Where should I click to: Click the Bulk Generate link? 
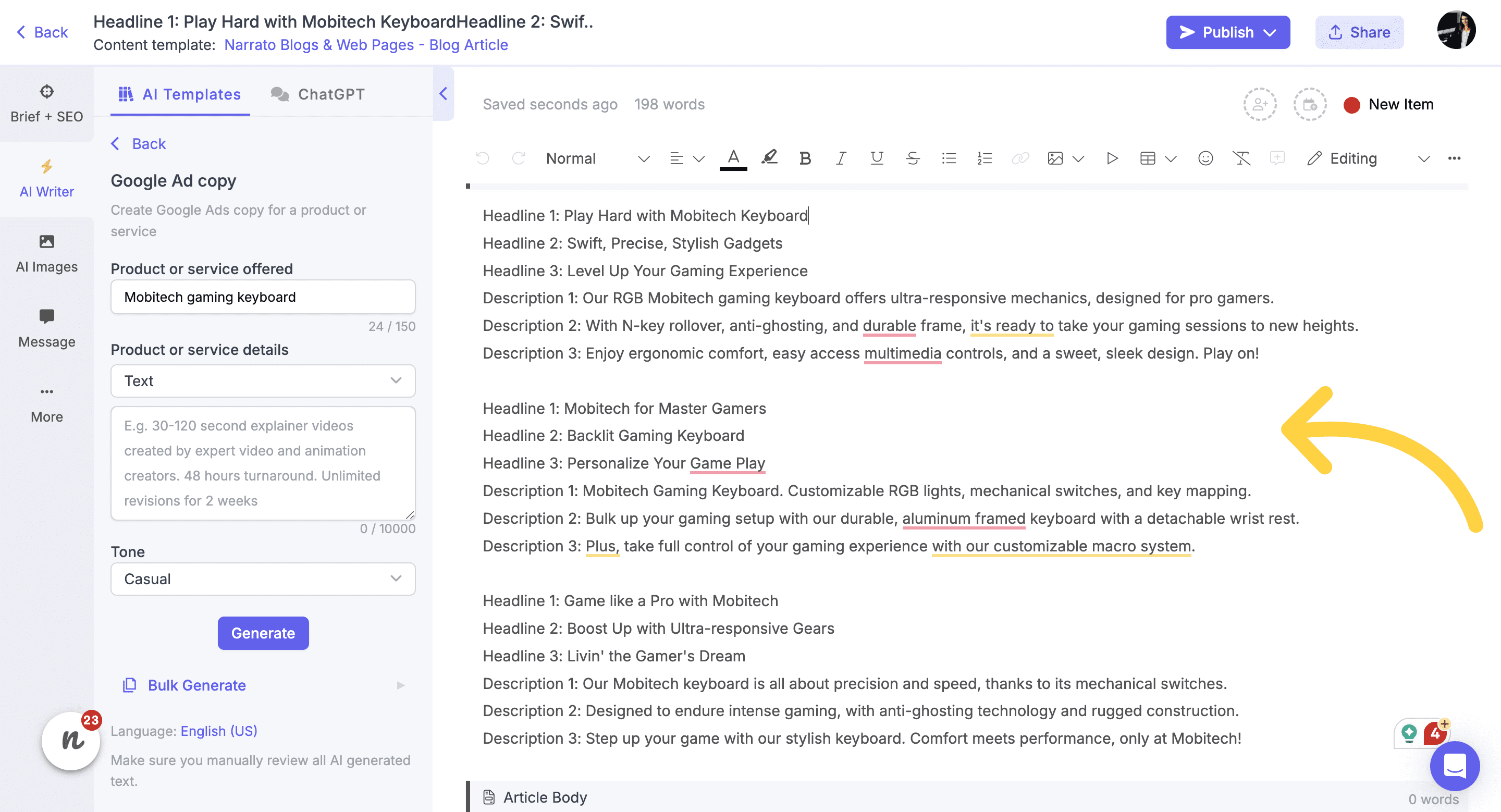[196, 685]
